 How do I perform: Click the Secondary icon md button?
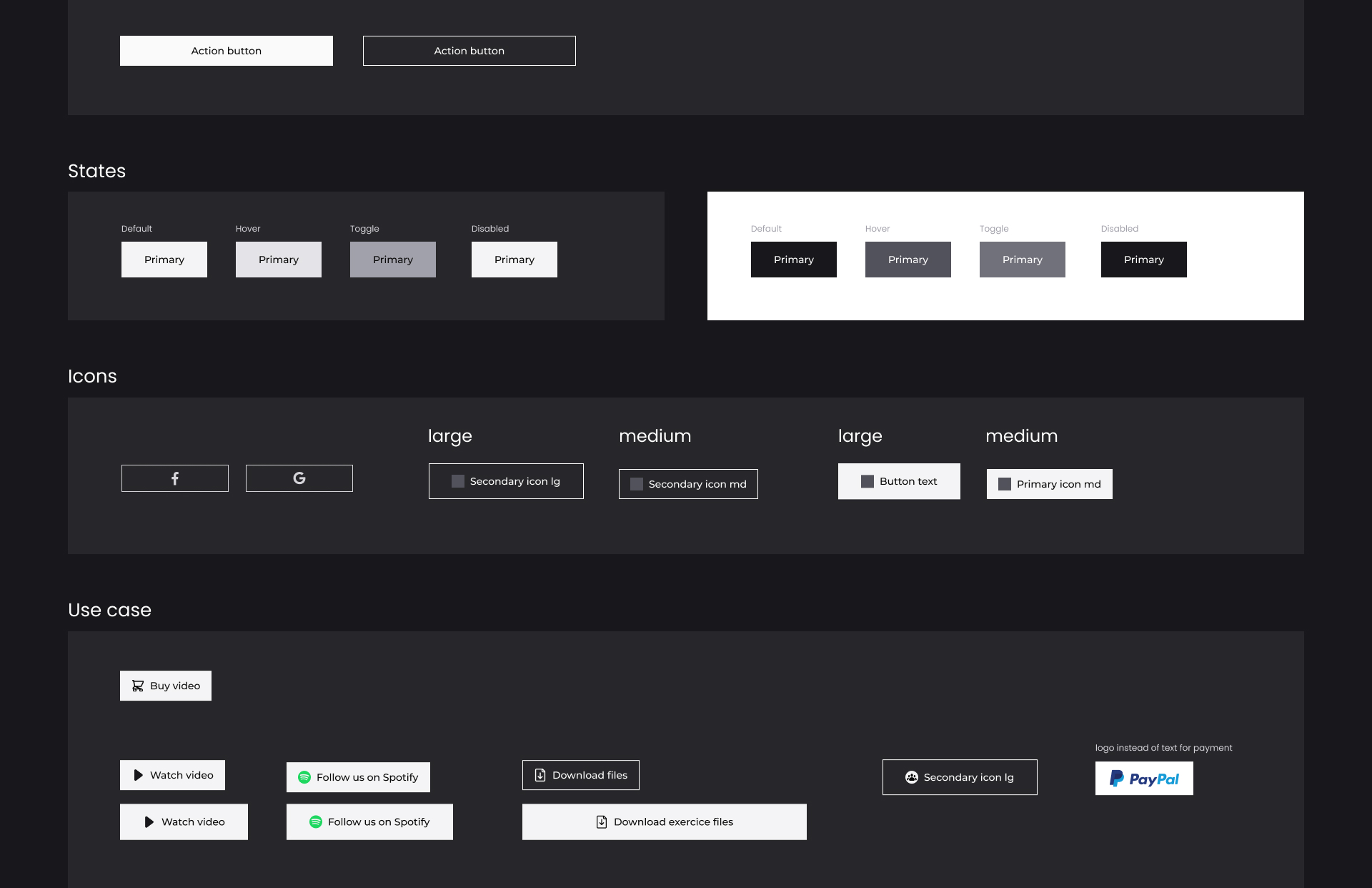click(688, 484)
